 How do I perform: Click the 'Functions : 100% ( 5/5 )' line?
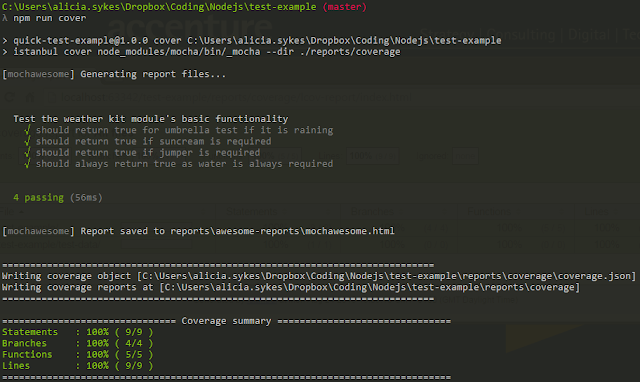click(78, 355)
